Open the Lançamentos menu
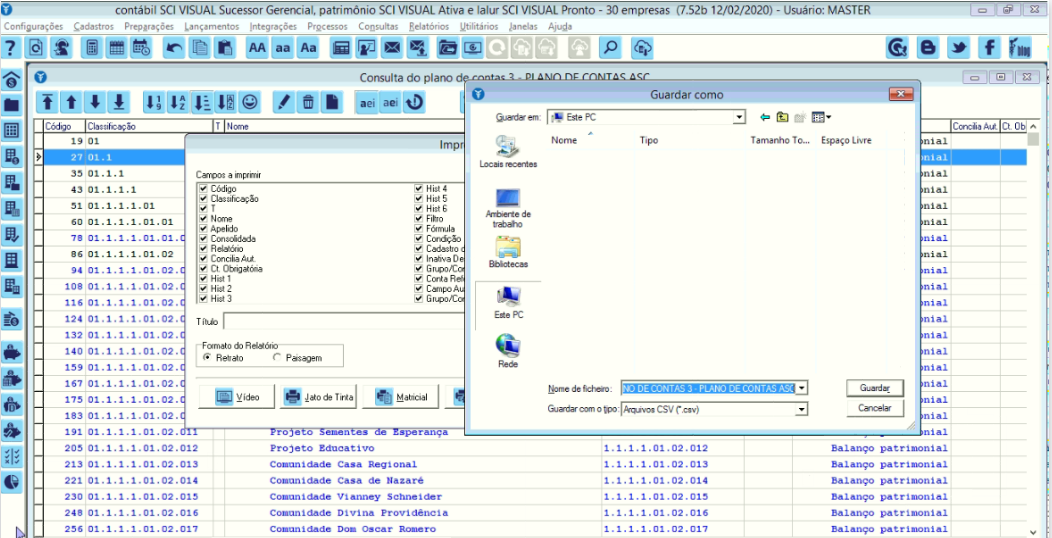The image size is (1052, 538). (211, 26)
